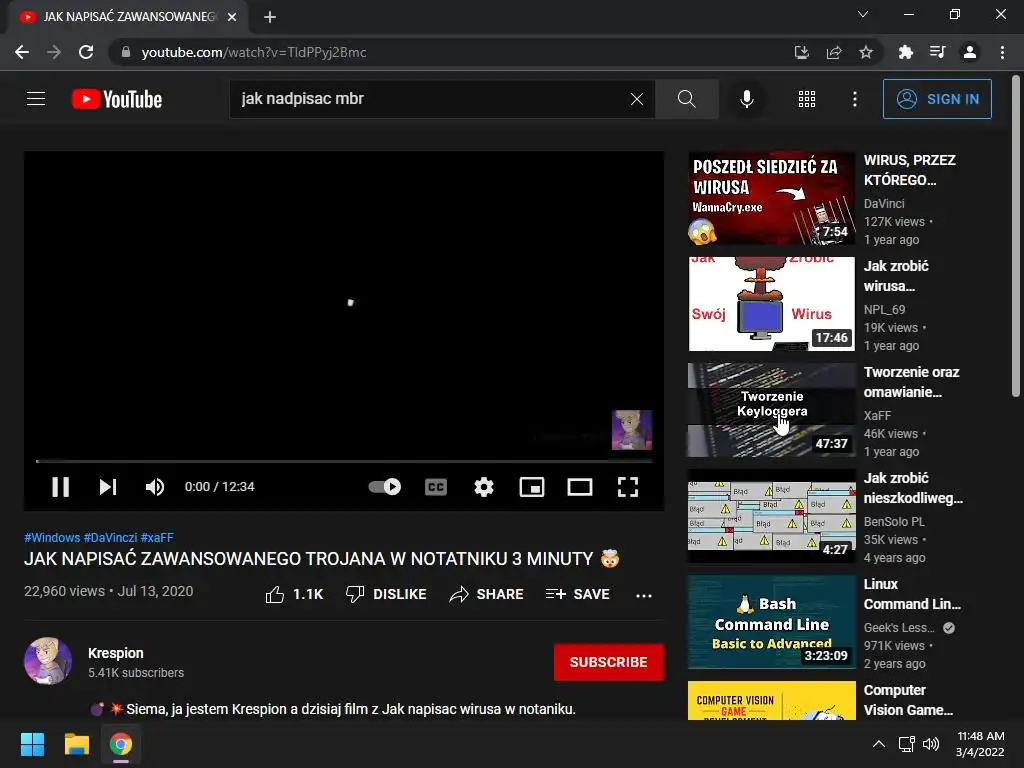Image resolution: width=1024 pixels, height=768 pixels.
Task: Reload the page
Action: tap(86, 52)
